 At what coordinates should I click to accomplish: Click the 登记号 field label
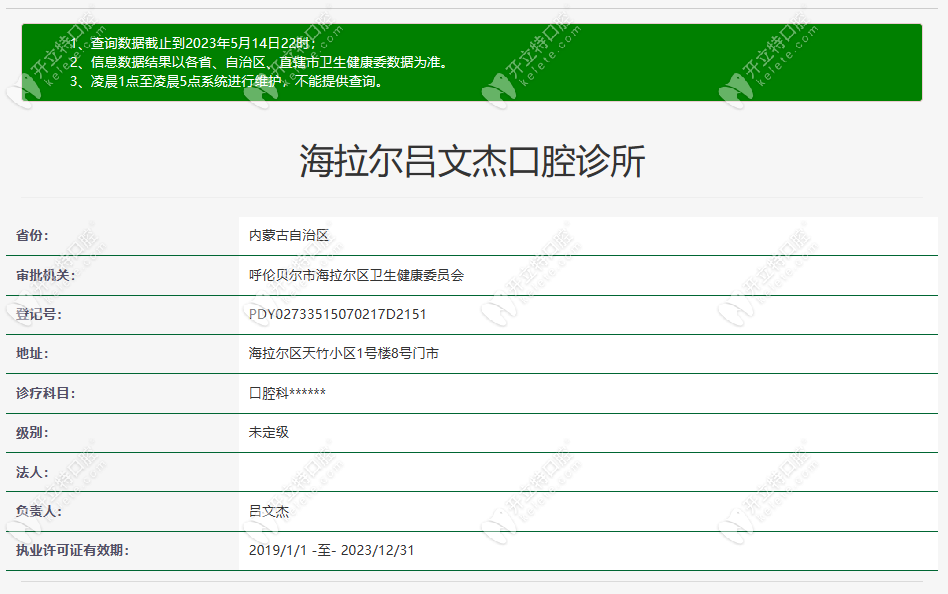click(x=39, y=314)
